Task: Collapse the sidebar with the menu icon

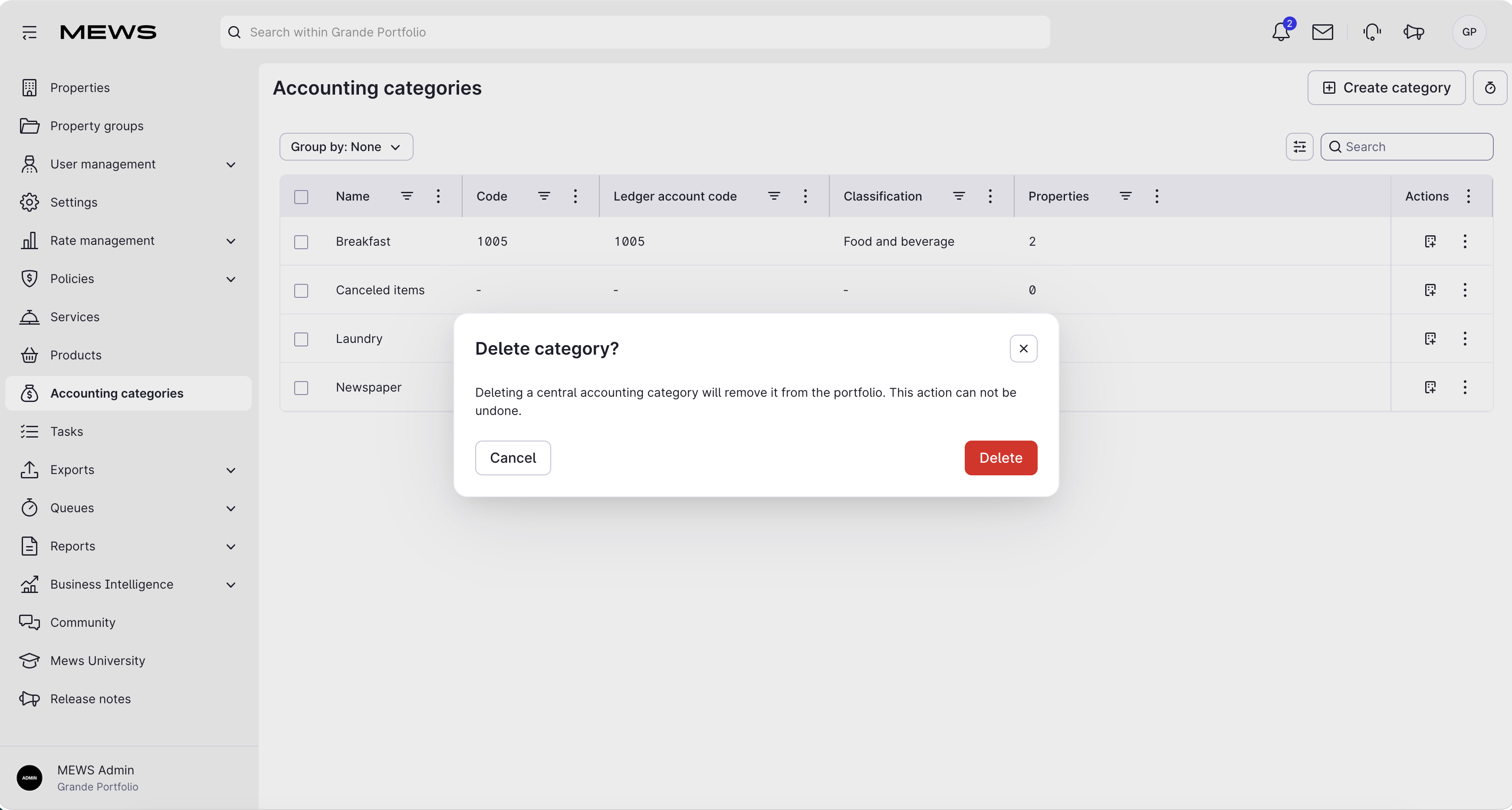Action: tap(30, 32)
